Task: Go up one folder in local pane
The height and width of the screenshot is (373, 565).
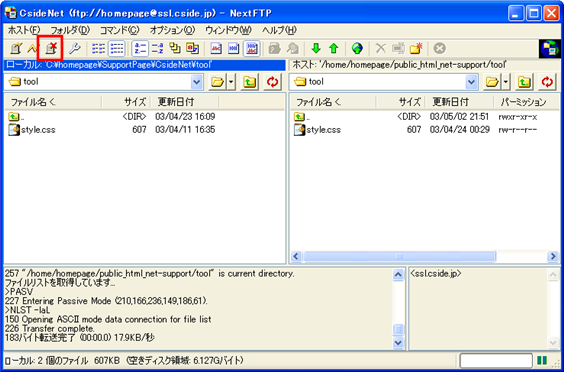Action: pos(250,82)
